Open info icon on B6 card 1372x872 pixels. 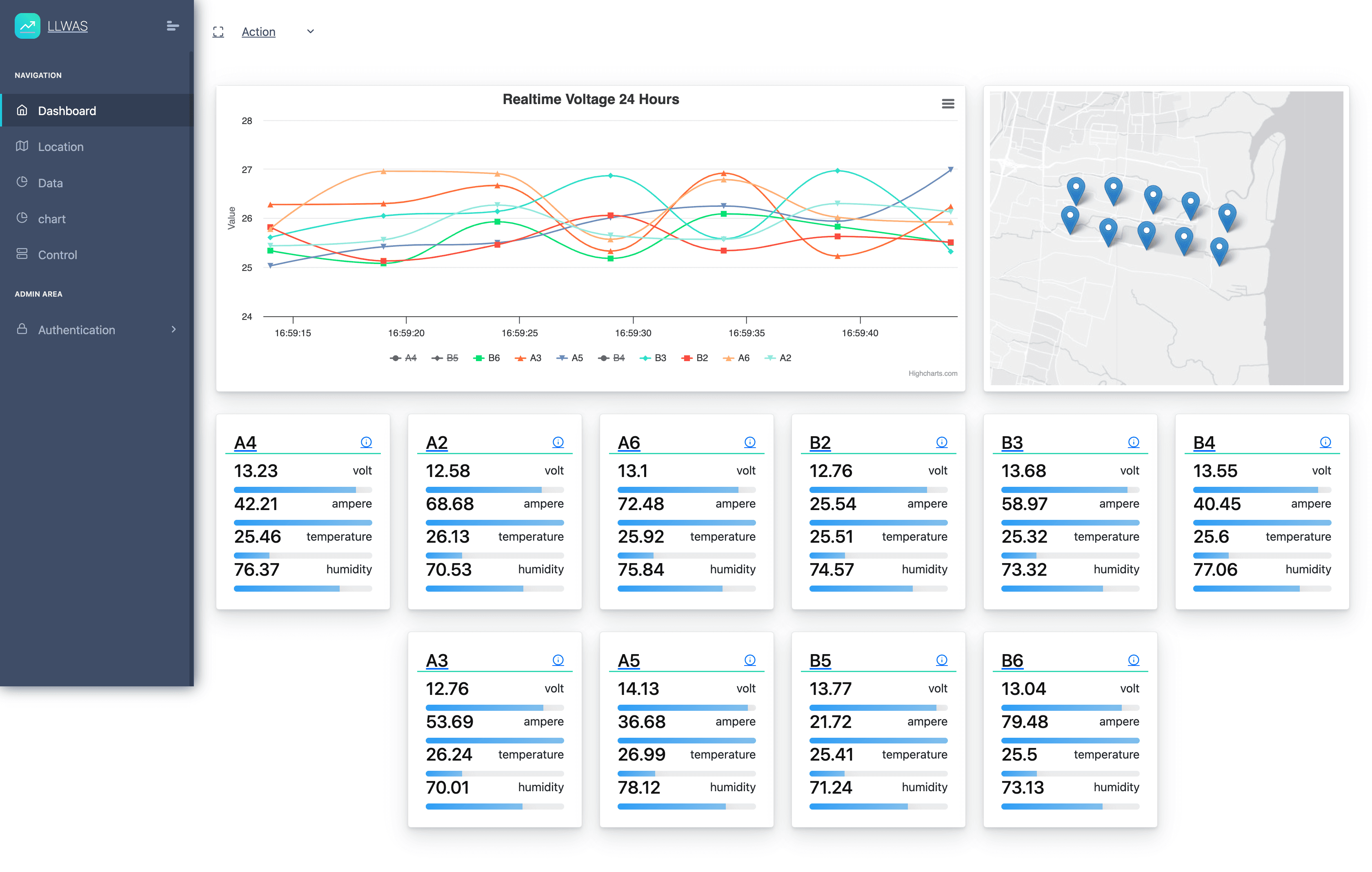[x=1134, y=660]
